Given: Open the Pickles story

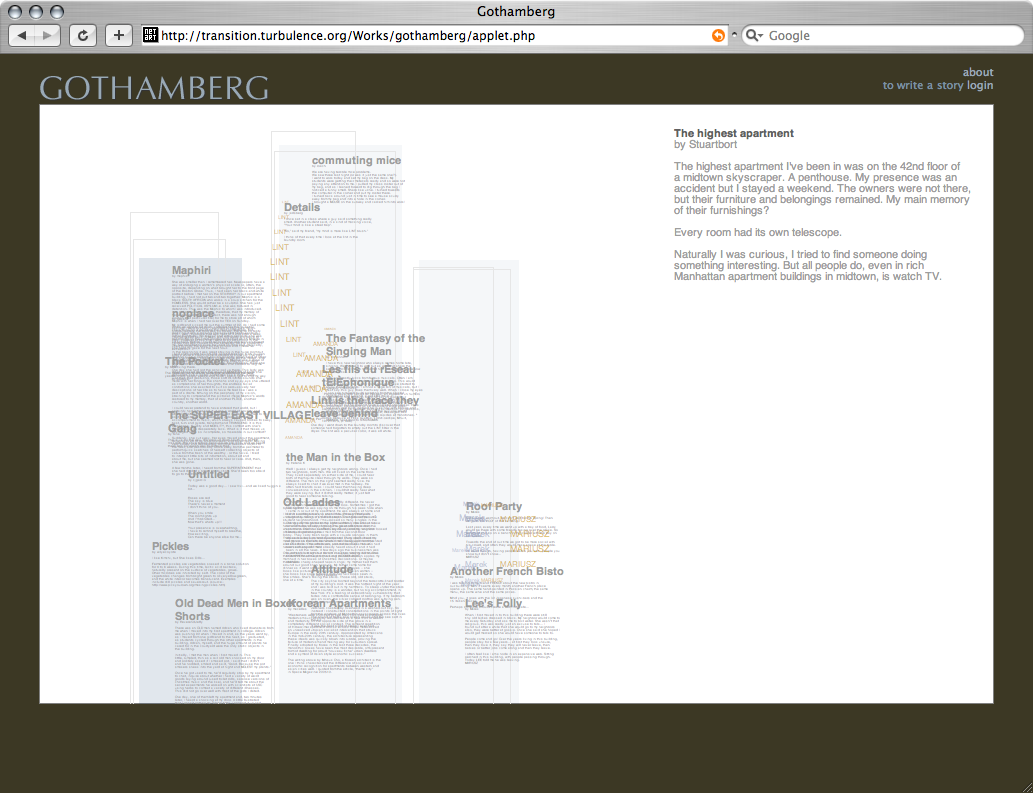Looking at the screenshot, I should point(170,546).
